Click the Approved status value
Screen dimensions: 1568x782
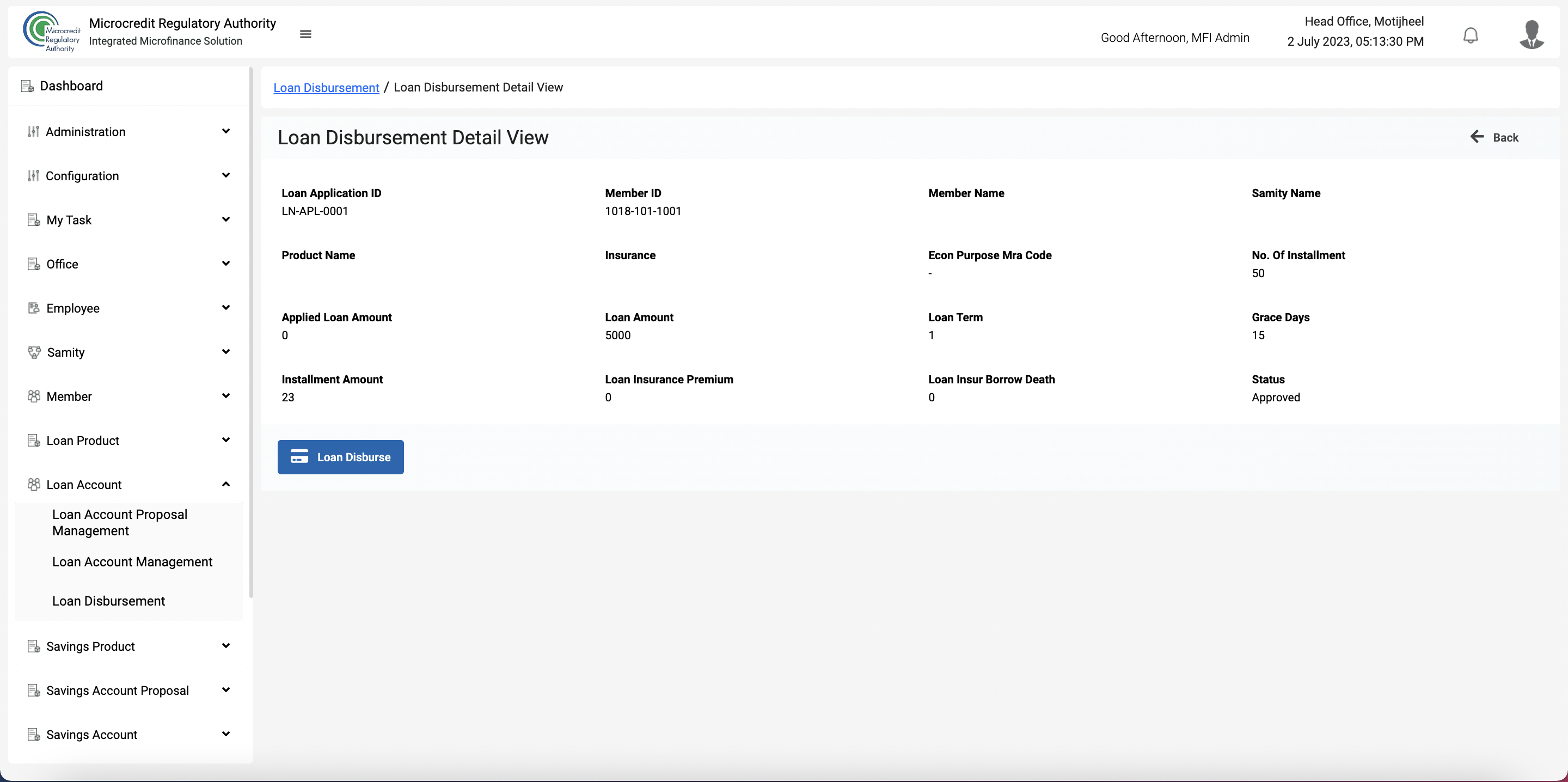(x=1275, y=398)
